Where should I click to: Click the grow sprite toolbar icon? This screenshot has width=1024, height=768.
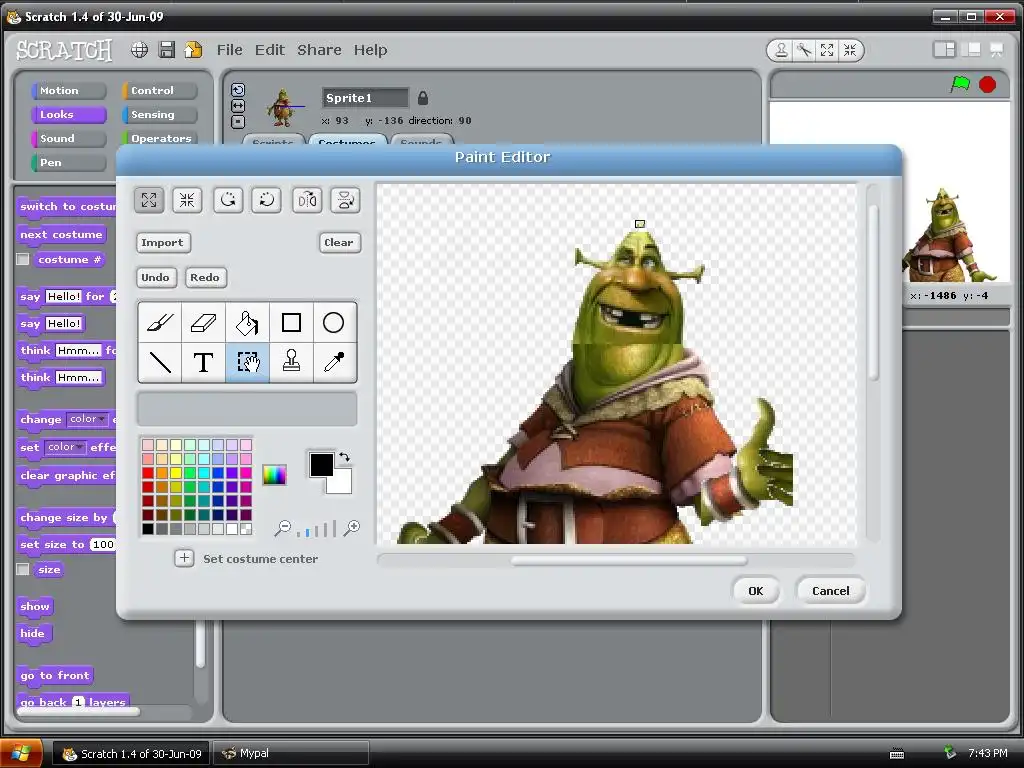(x=827, y=50)
